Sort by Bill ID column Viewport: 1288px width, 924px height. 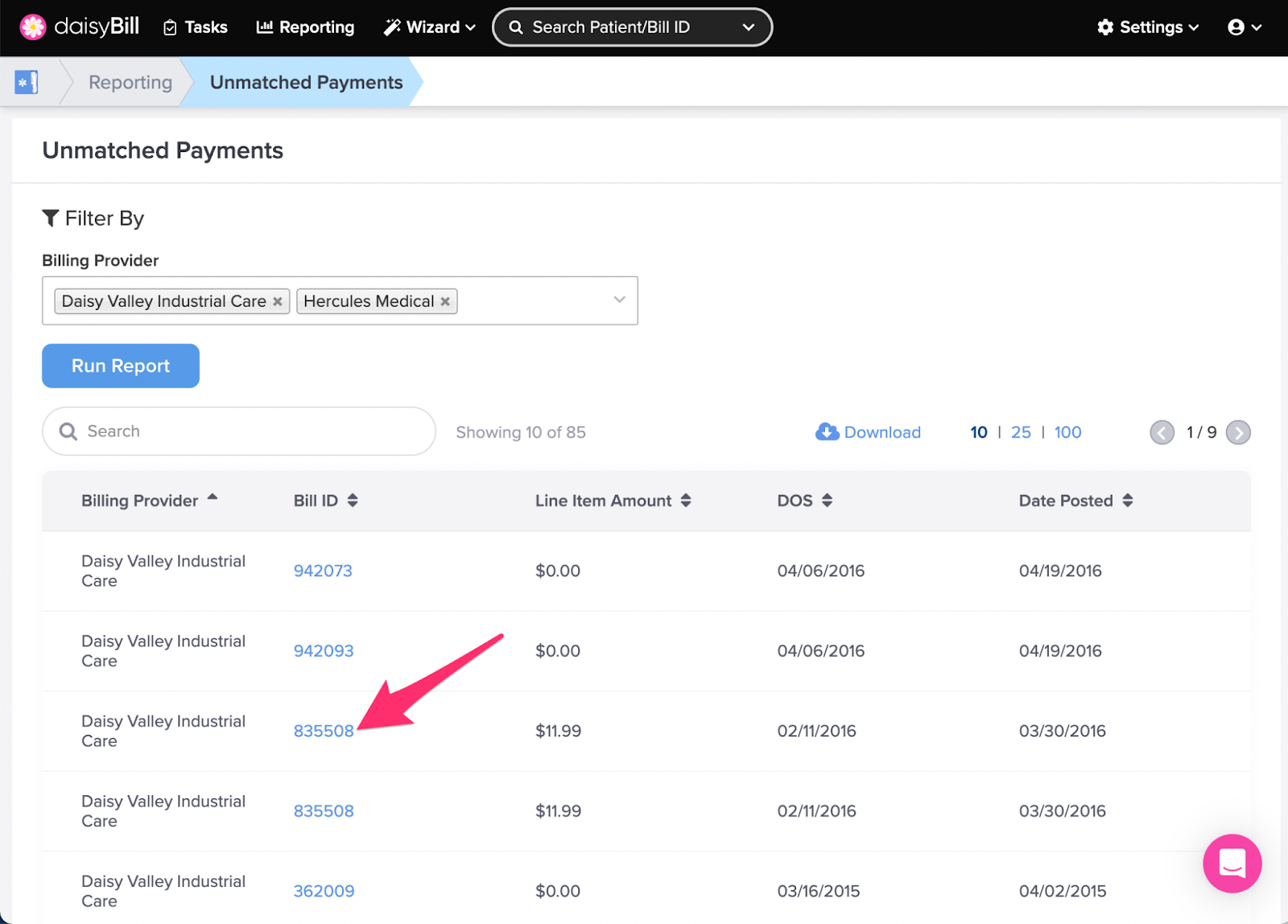(x=326, y=501)
